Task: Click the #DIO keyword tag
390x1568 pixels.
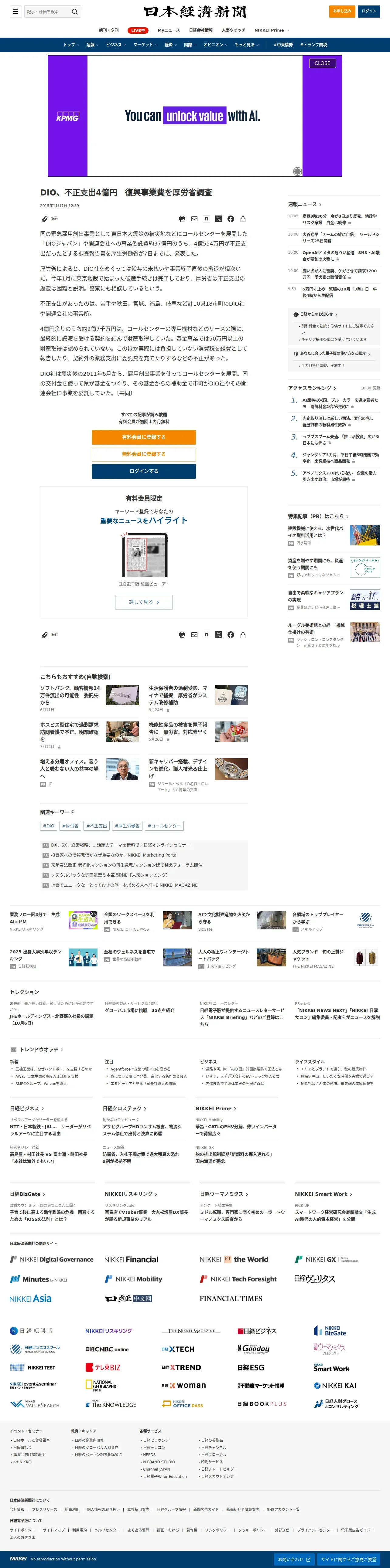Action: point(49,826)
